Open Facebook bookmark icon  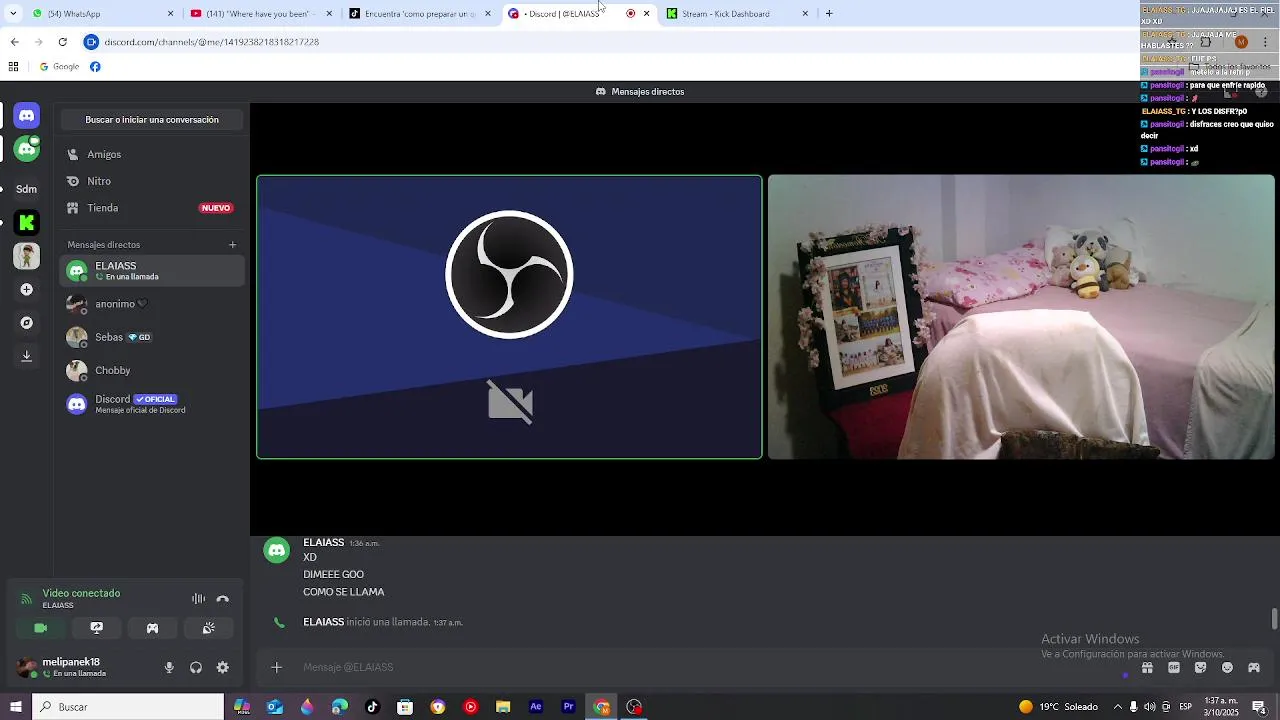[x=95, y=67]
